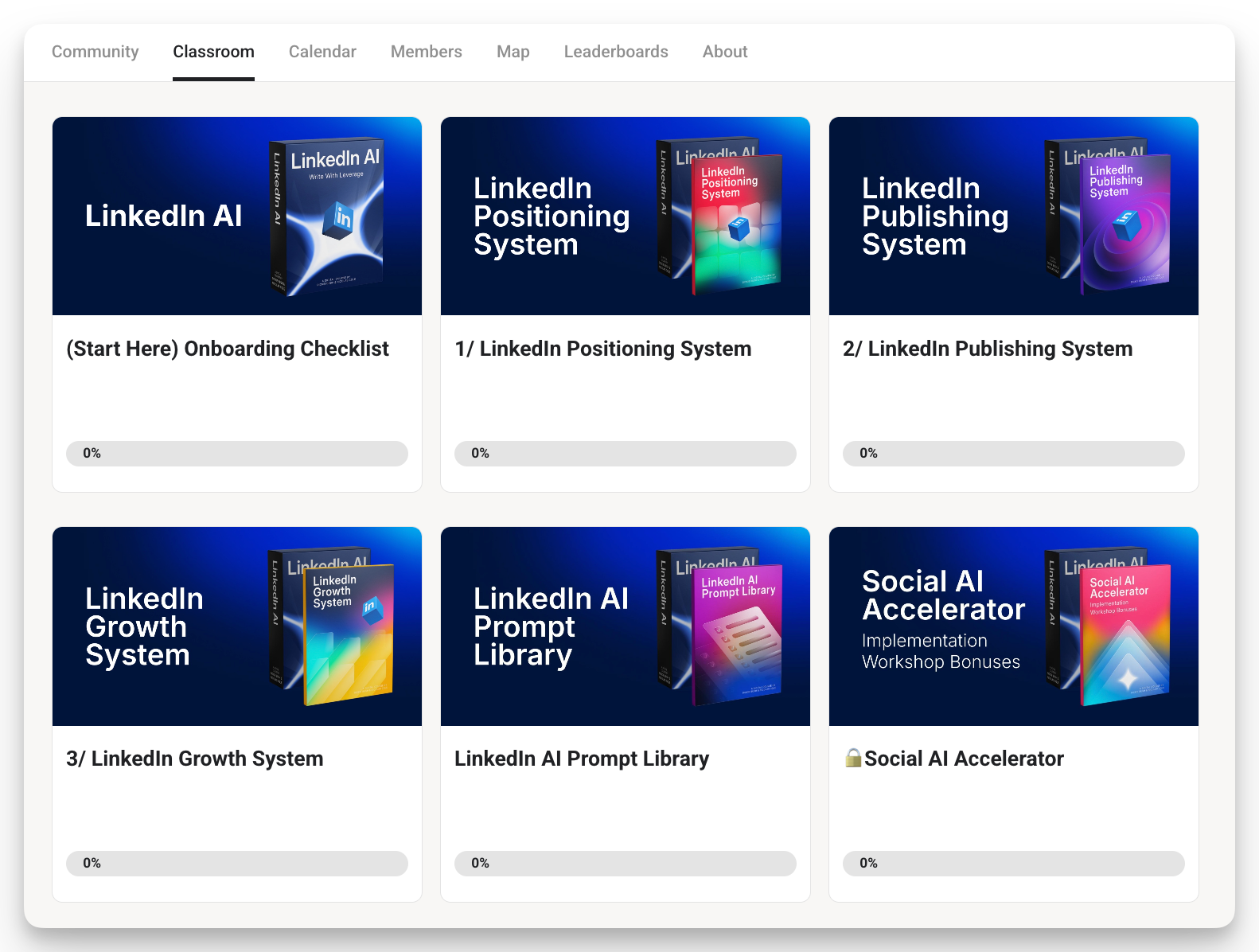Click the Prompt Library 0% progress bar
This screenshot has width=1259, height=952.
tap(626, 864)
